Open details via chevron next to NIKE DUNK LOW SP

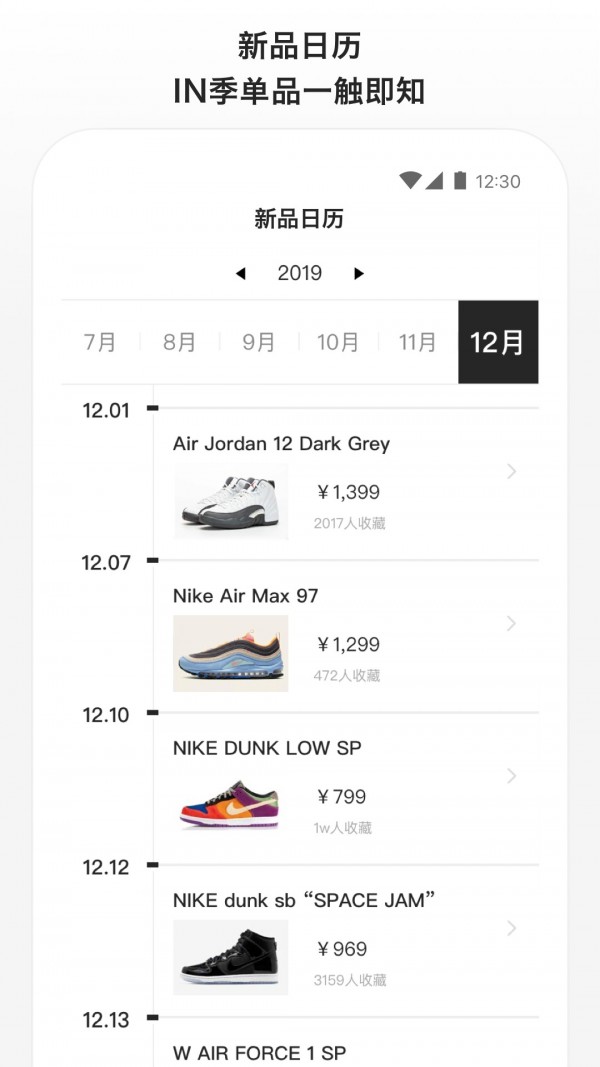coord(510,775)
